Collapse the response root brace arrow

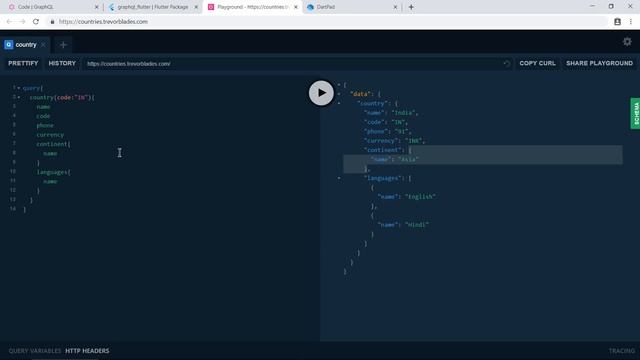click(339, 85)
